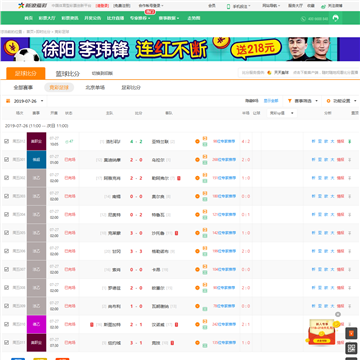Click the red card icon in 2-2 row

coord(179,178)
